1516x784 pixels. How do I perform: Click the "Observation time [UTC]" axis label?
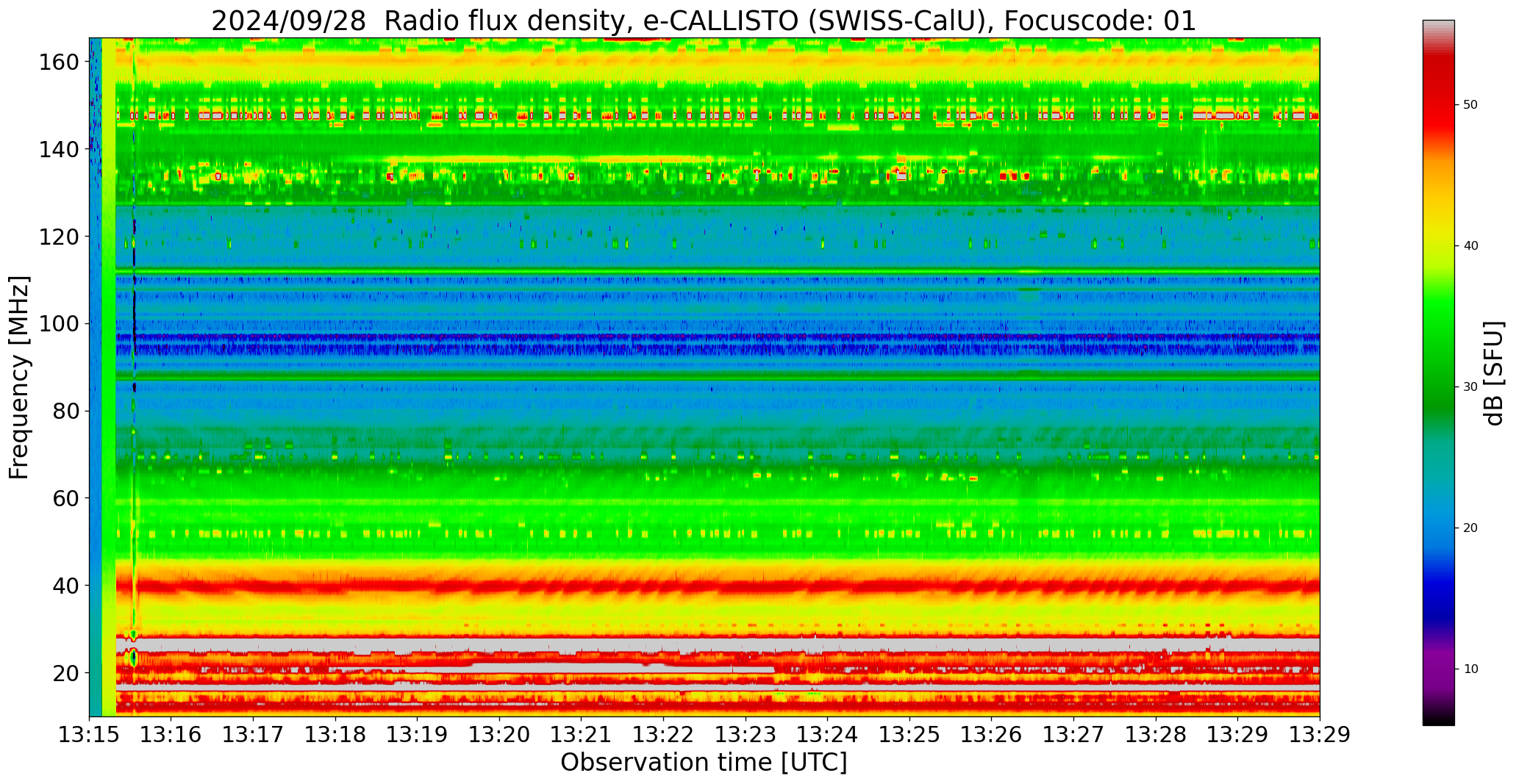pyautogui.click(x=704, y=763)
